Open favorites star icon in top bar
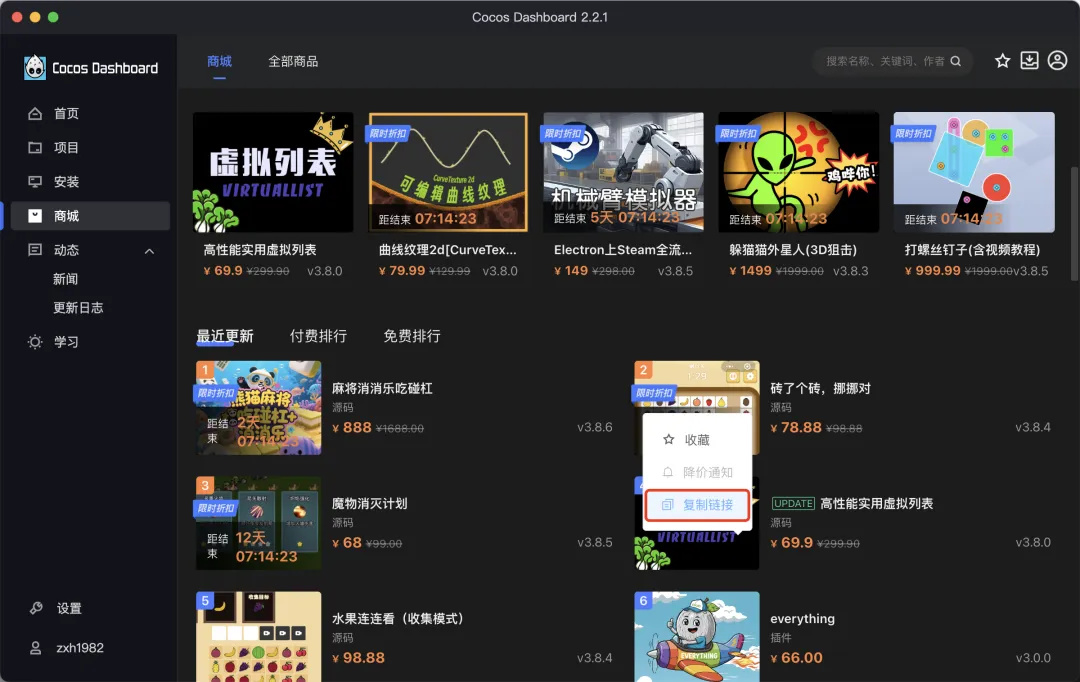The image size is (1080, 682). coord(1003,61)
